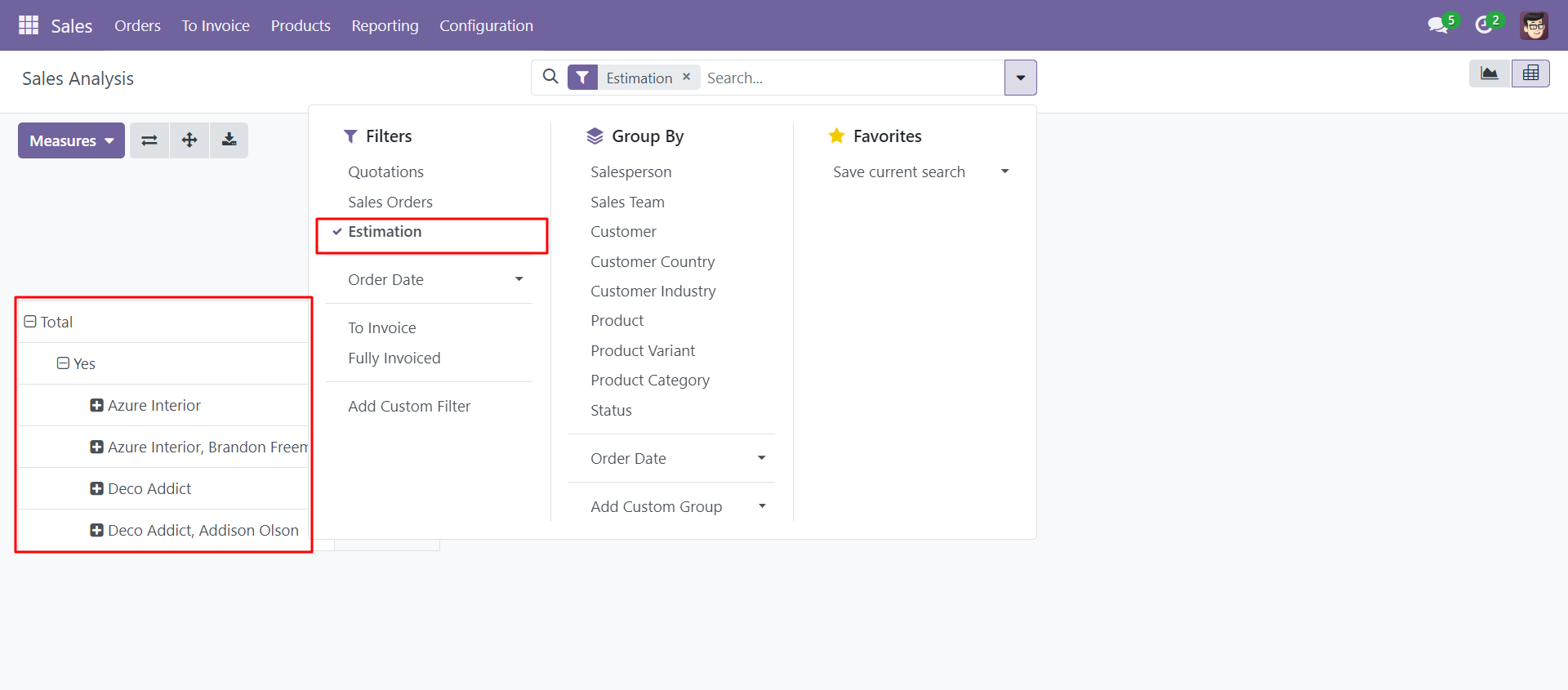Click the download xlsx icon
This screenshot has height=690, width=1568.
(229, 140)
